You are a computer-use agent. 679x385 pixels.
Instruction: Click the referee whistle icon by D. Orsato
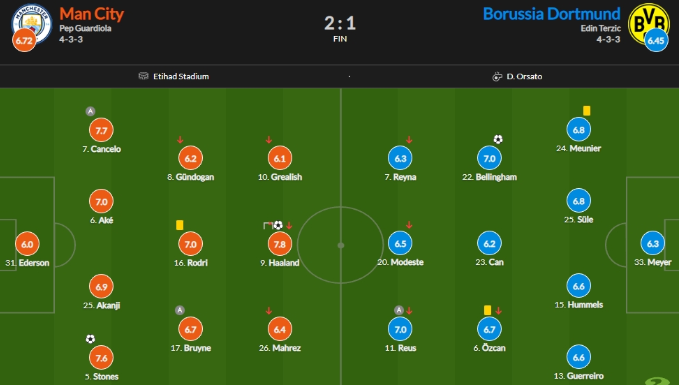click(x=497, y=77)
